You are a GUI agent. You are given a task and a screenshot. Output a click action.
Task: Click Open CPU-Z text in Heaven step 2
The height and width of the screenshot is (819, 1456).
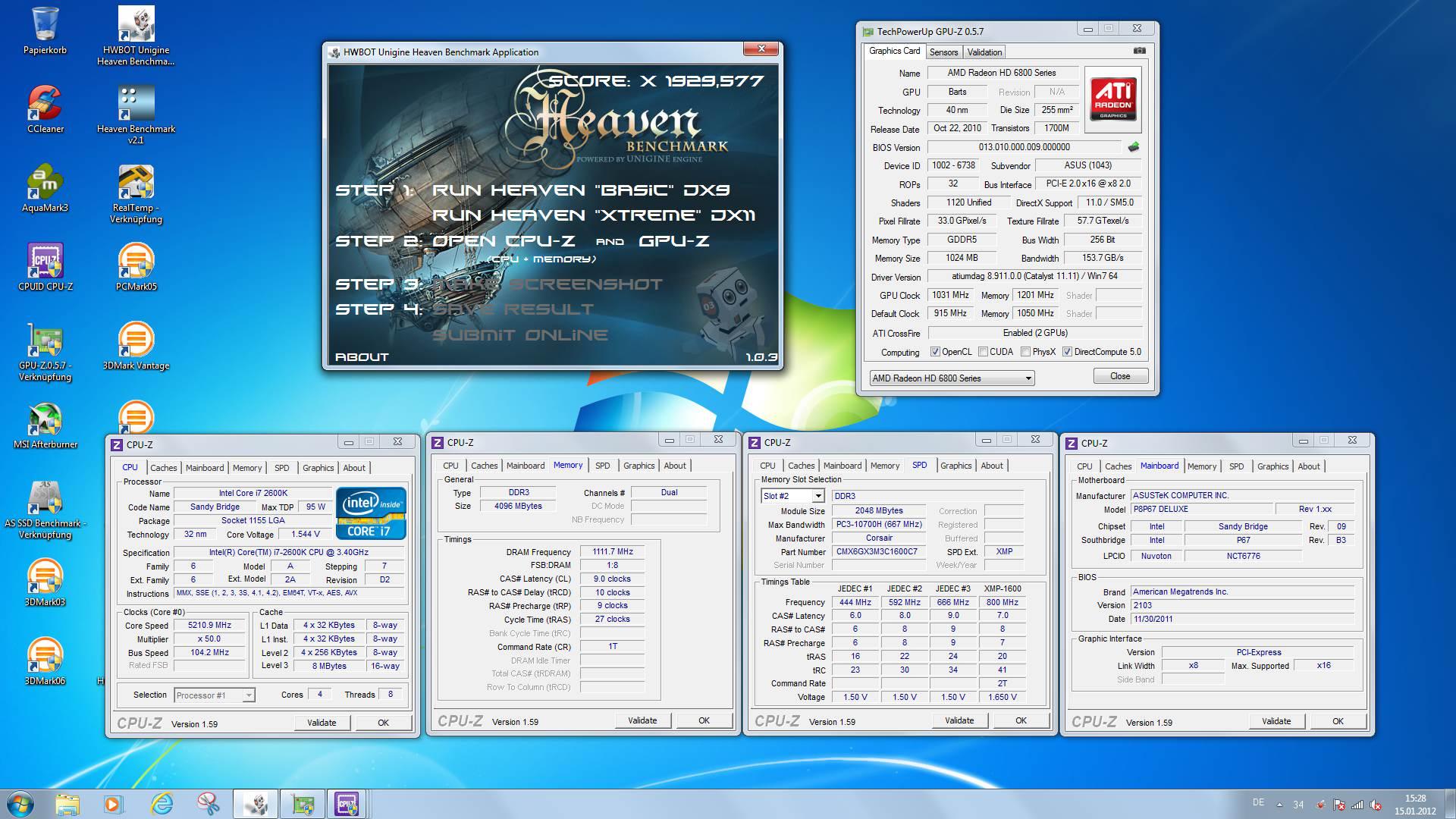pyautogui.click(x=504, y=240)
